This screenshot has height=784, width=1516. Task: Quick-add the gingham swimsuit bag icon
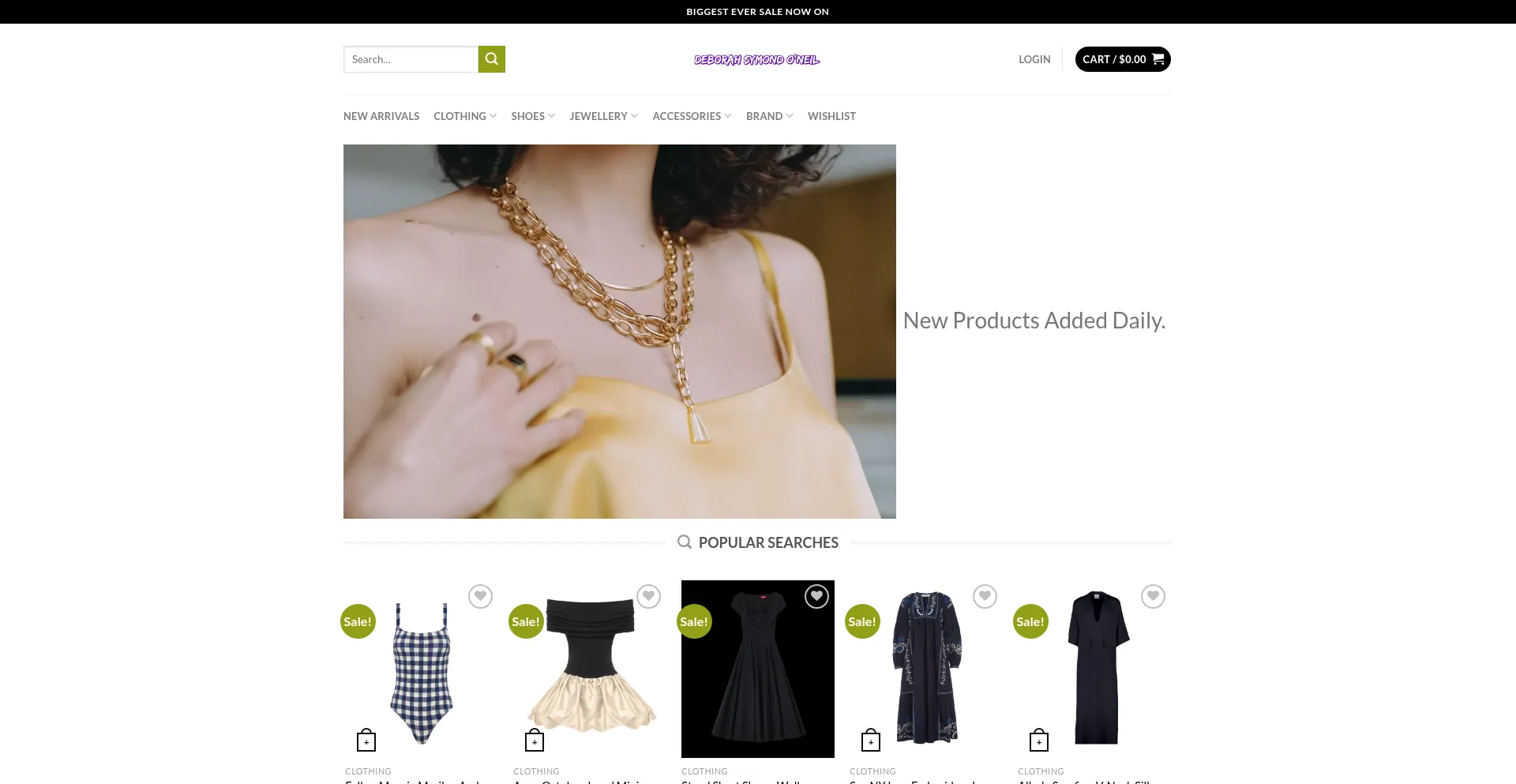[366, 740]
